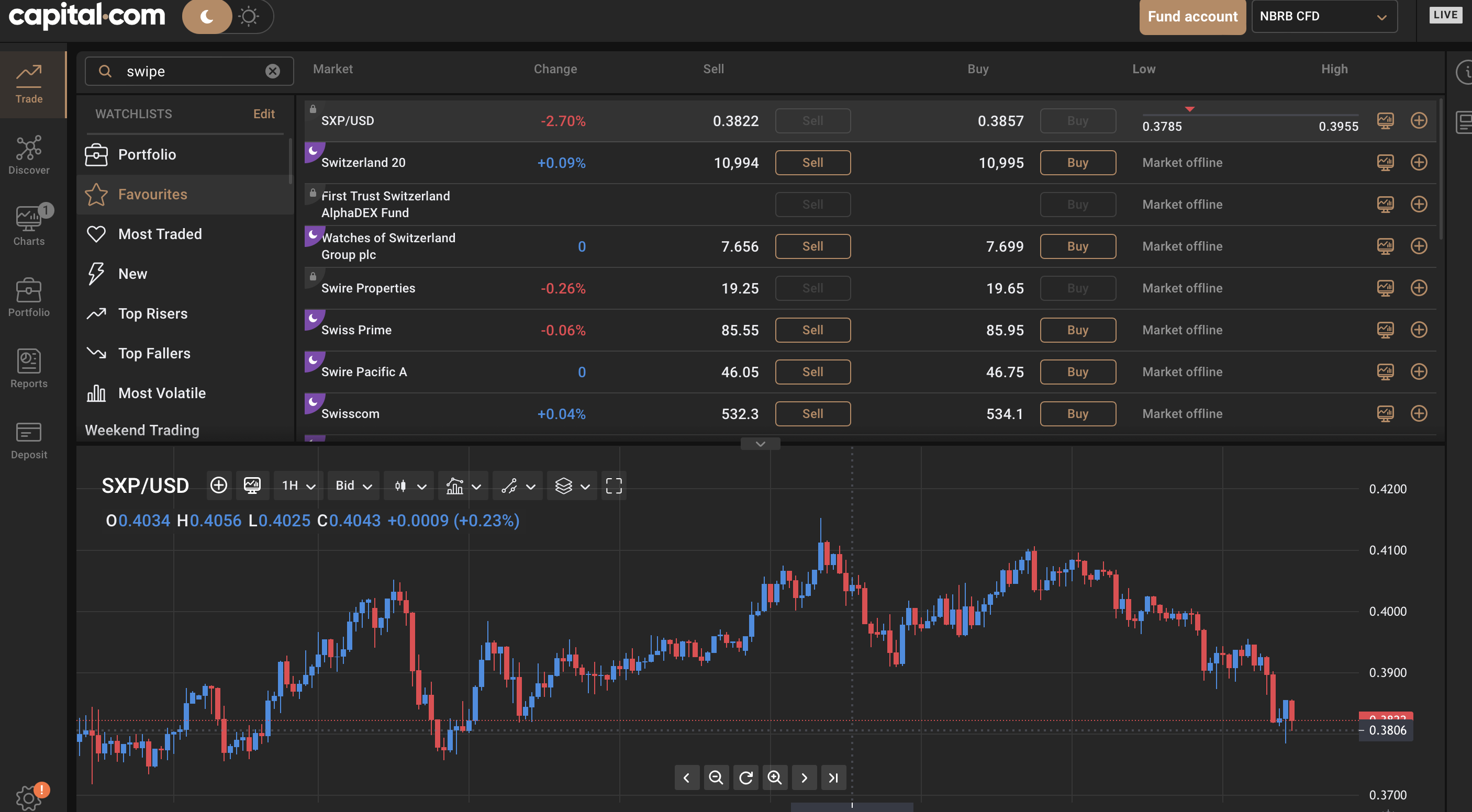Screen dimensions: 1472x812
Task: Click the search input containing swipe
Action: (189, 71)
